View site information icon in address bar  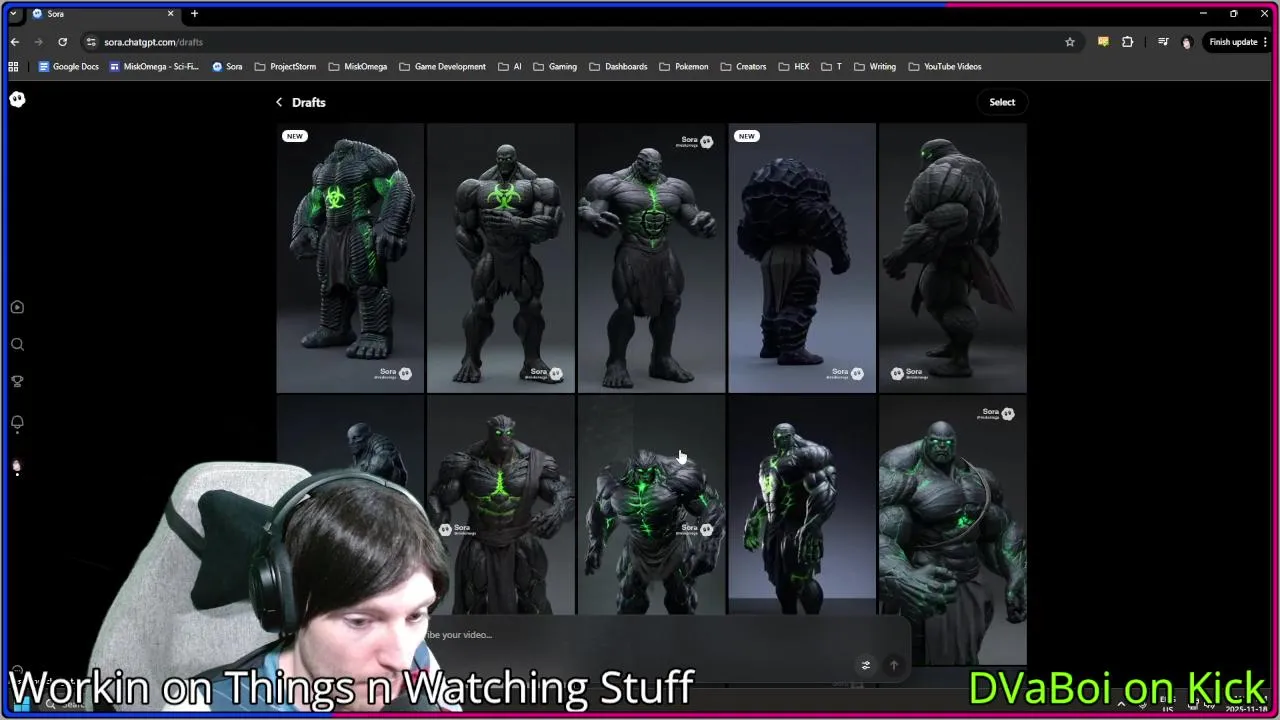coord(91,42)
